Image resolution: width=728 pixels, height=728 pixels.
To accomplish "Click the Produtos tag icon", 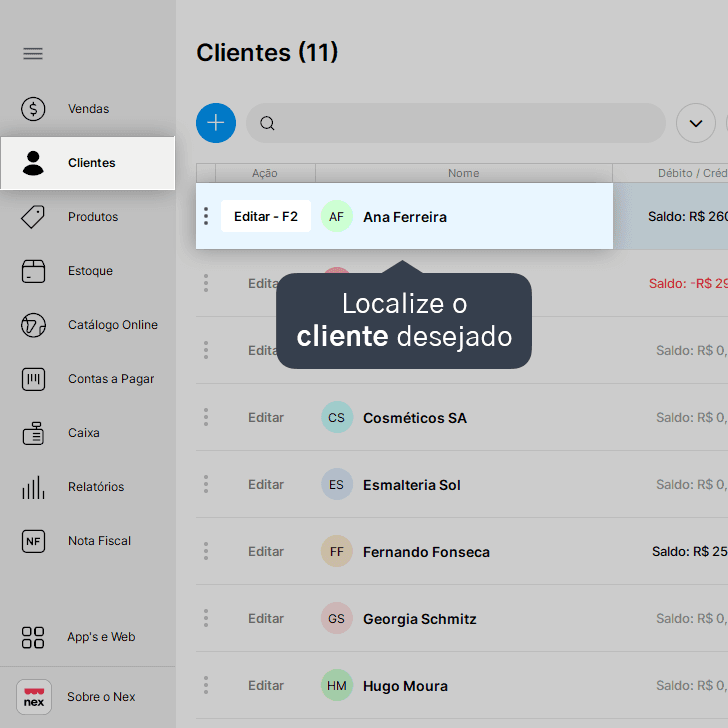I will click(33, 217).
